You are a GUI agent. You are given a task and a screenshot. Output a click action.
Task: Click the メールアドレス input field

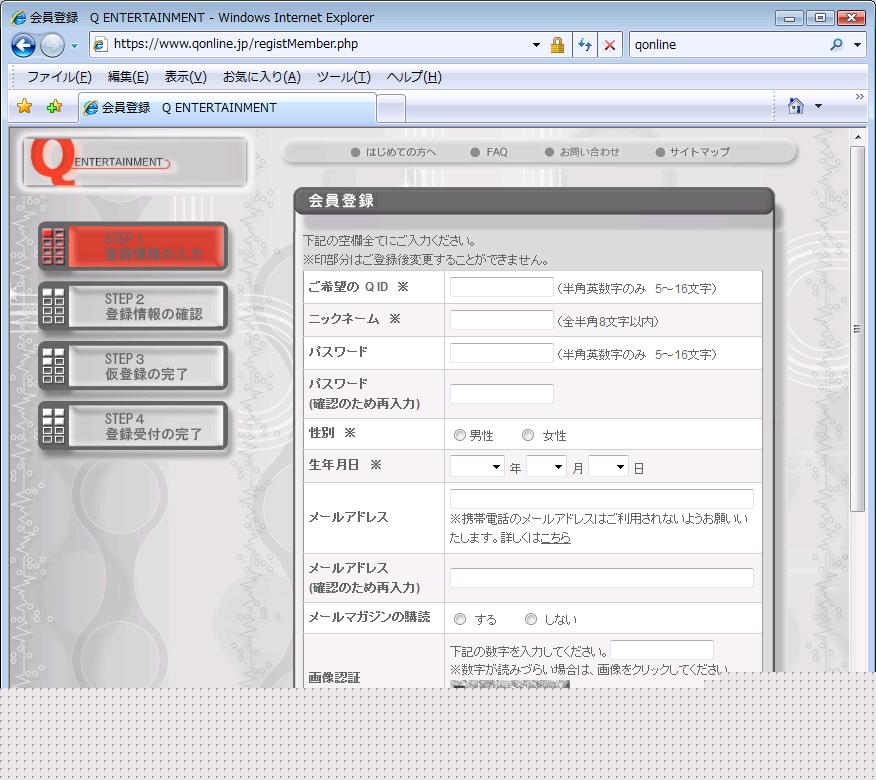[602, 498]
